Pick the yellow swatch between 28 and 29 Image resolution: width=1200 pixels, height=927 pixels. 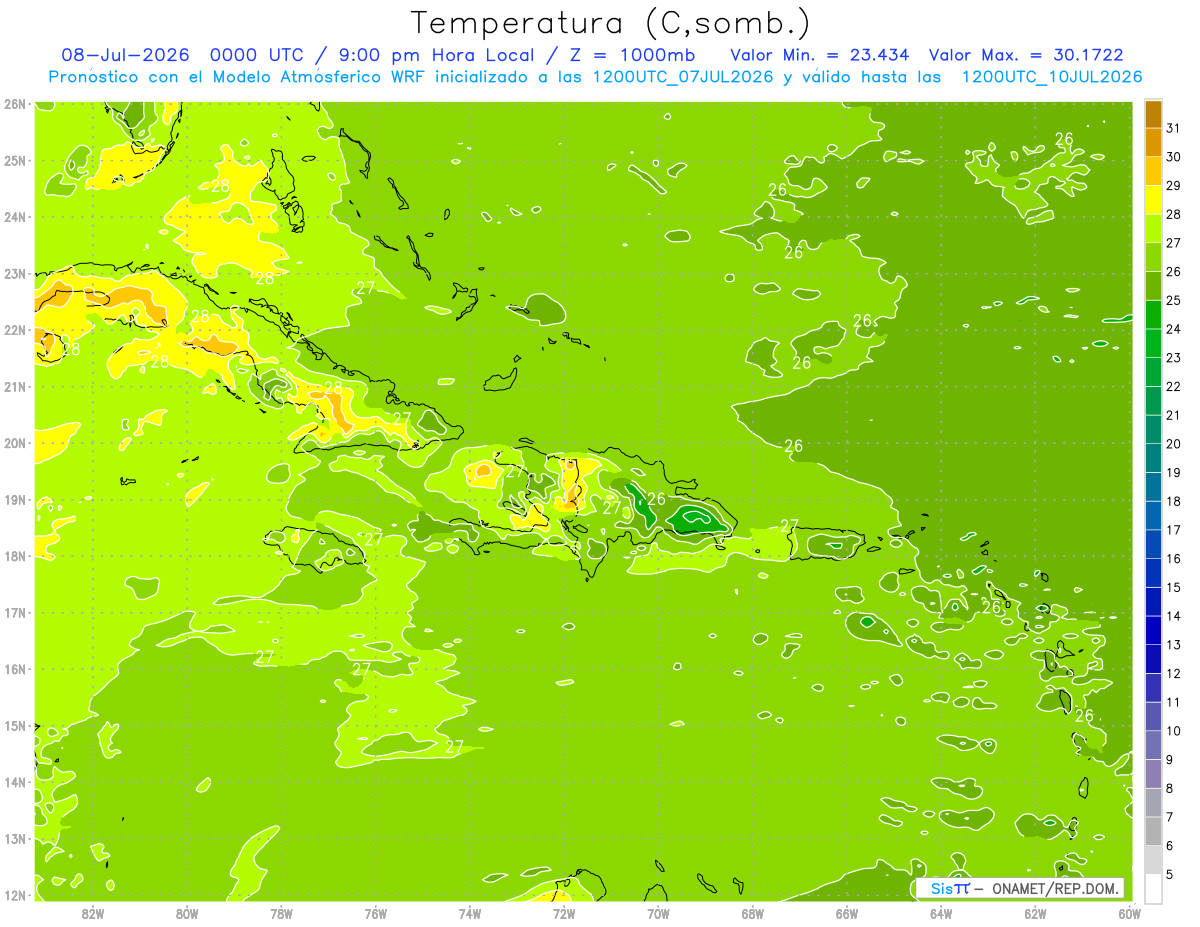(x=1153, y=199)
